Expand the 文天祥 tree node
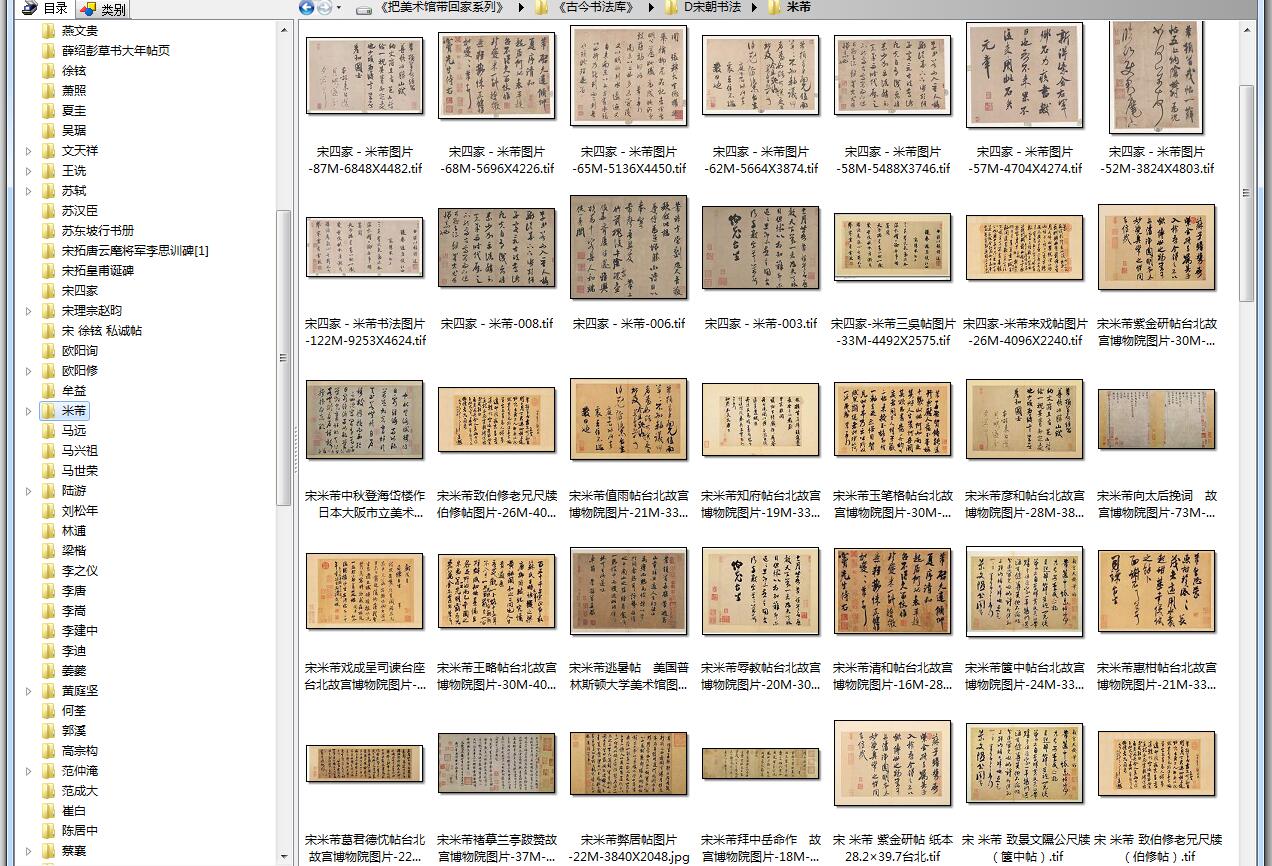The image size is (1272, 866). (28, 151)
